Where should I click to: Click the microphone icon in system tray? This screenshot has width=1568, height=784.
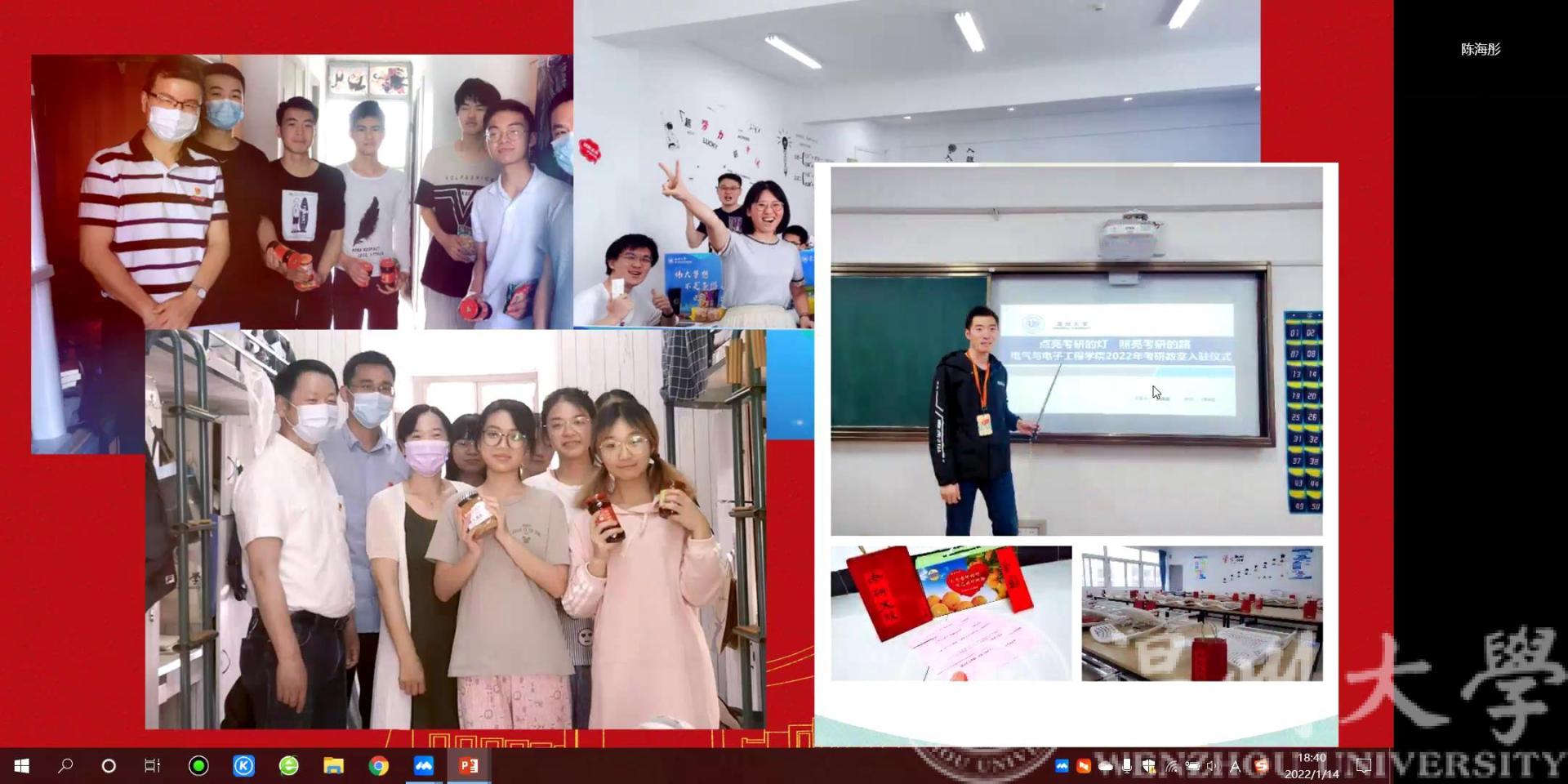click(1127, 766)
